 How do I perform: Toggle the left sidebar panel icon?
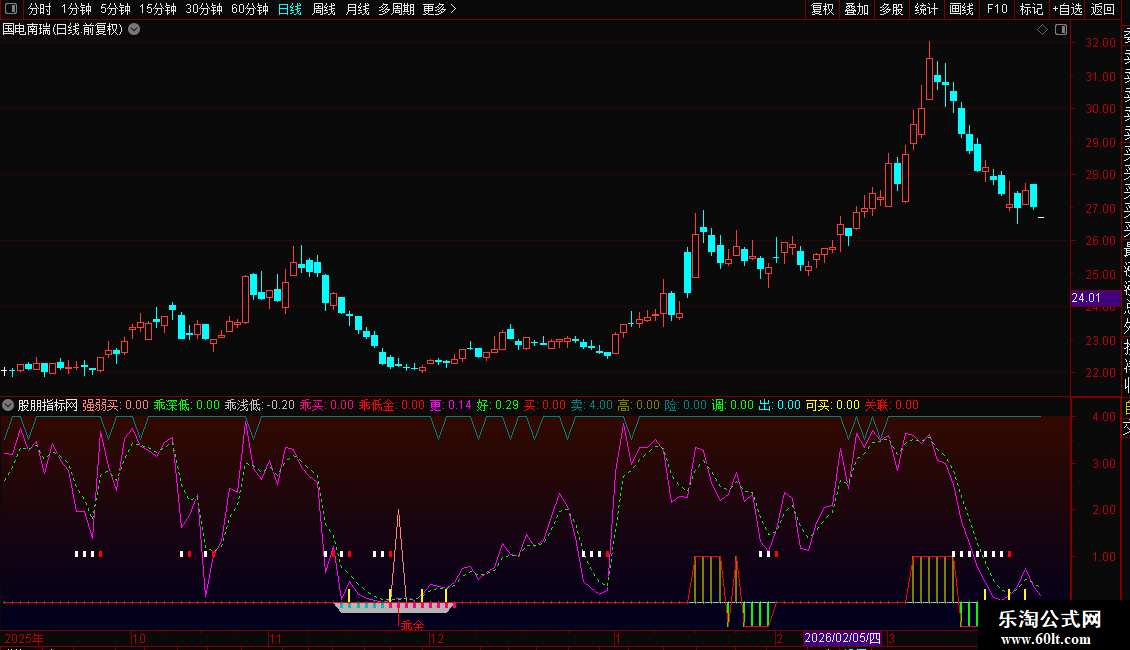click(12, 9)
